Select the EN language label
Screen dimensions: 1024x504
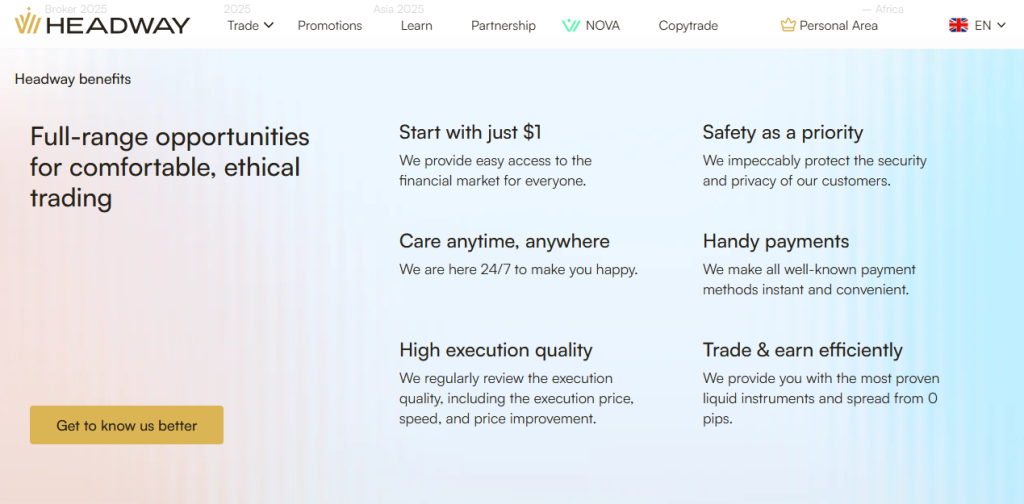[x=983, y=25]
